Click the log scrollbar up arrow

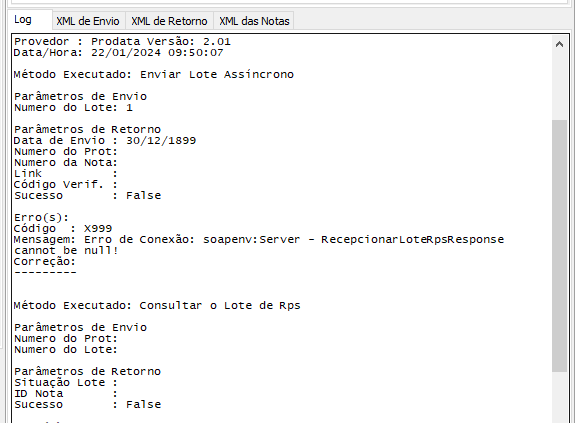[x=559, y=45]
